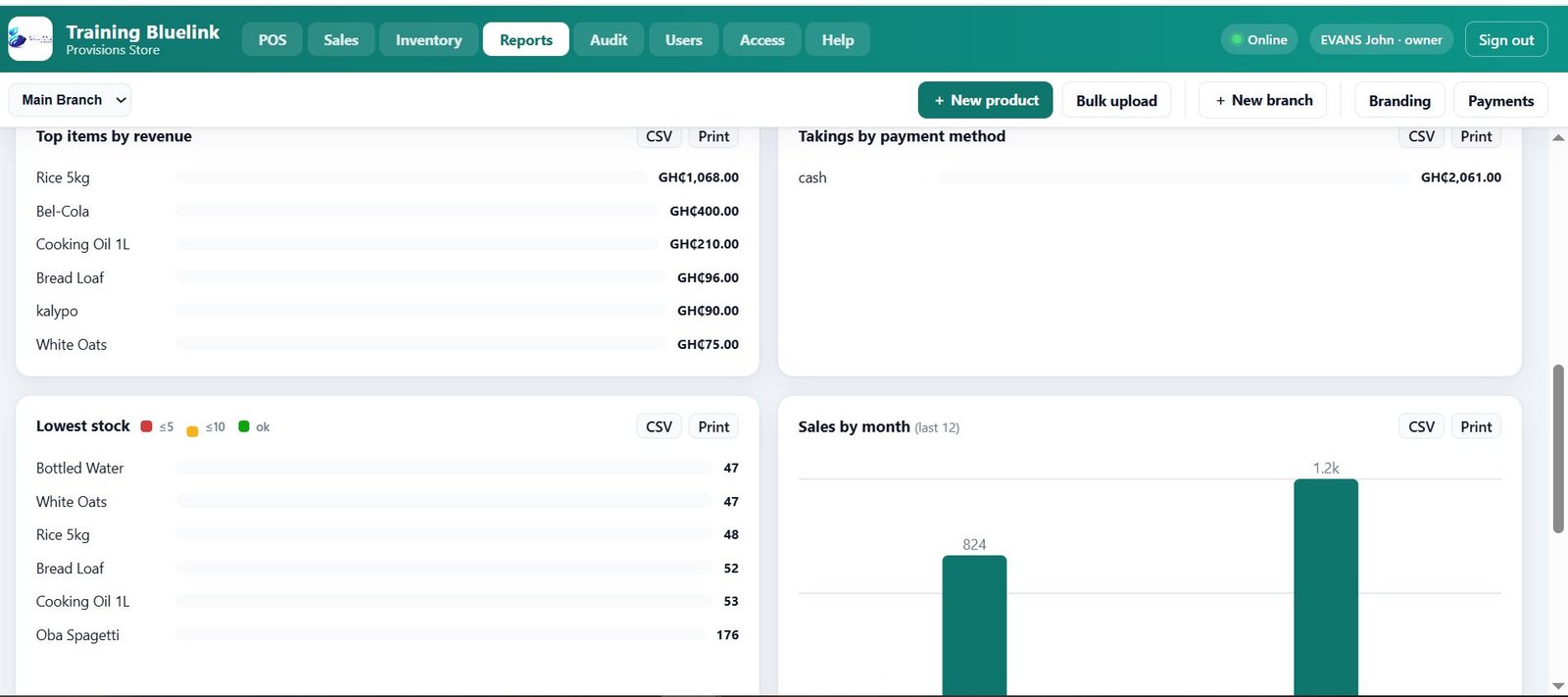1568x697 pixels.
Task: Click the GH₵400.00 revenue value
Action: (705, 211)
